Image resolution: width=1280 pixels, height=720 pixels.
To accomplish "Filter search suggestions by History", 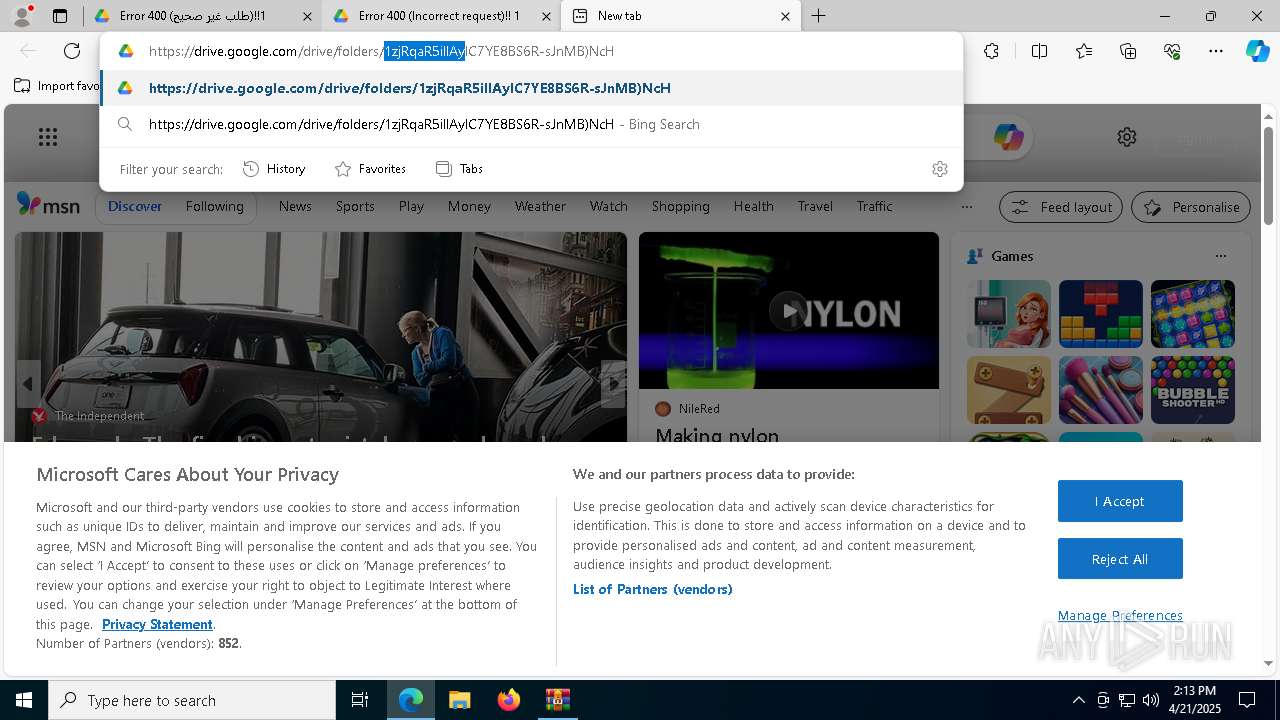I will (274, 169).
